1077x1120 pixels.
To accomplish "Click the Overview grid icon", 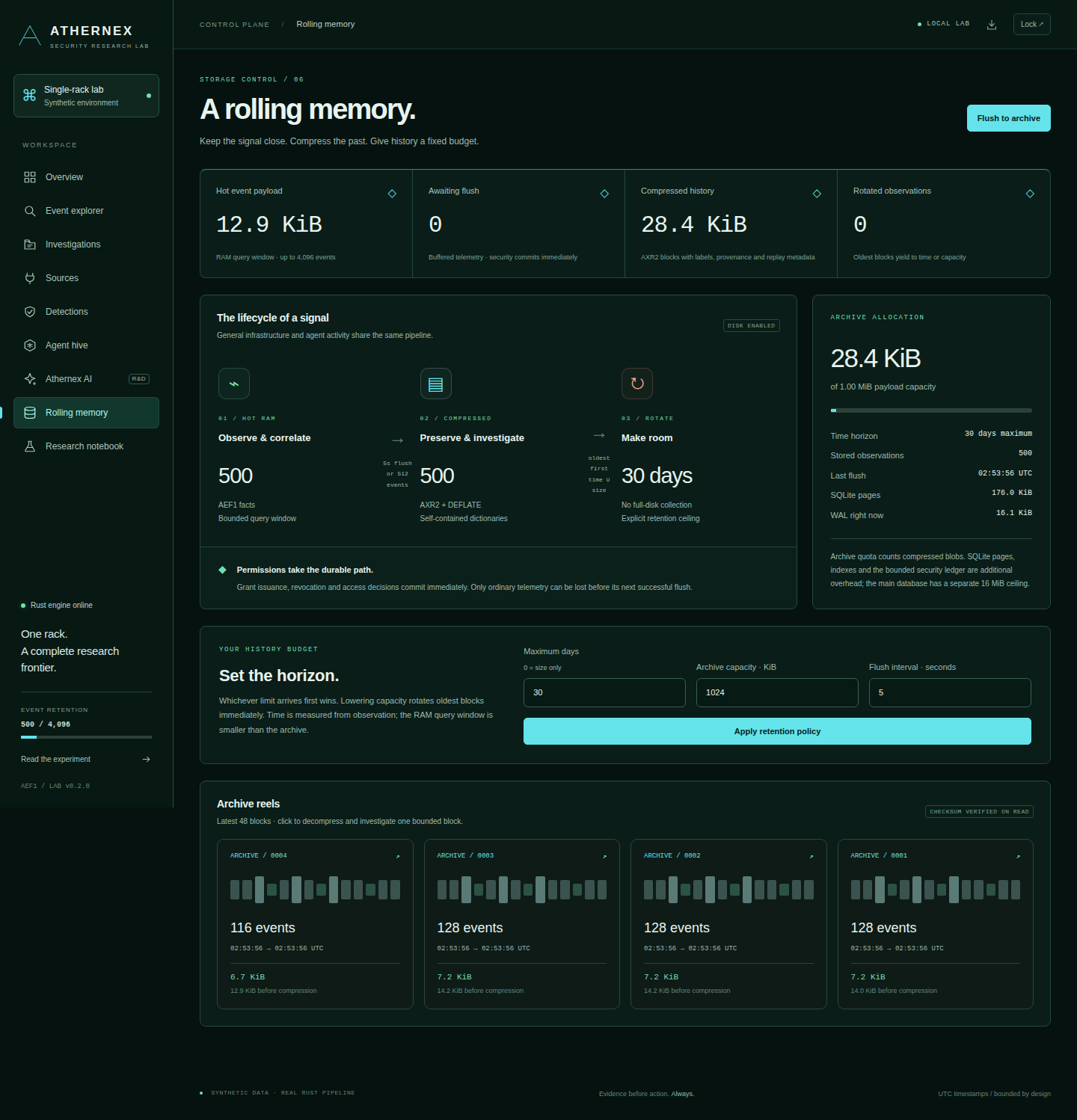I will (x=30, y=177).
